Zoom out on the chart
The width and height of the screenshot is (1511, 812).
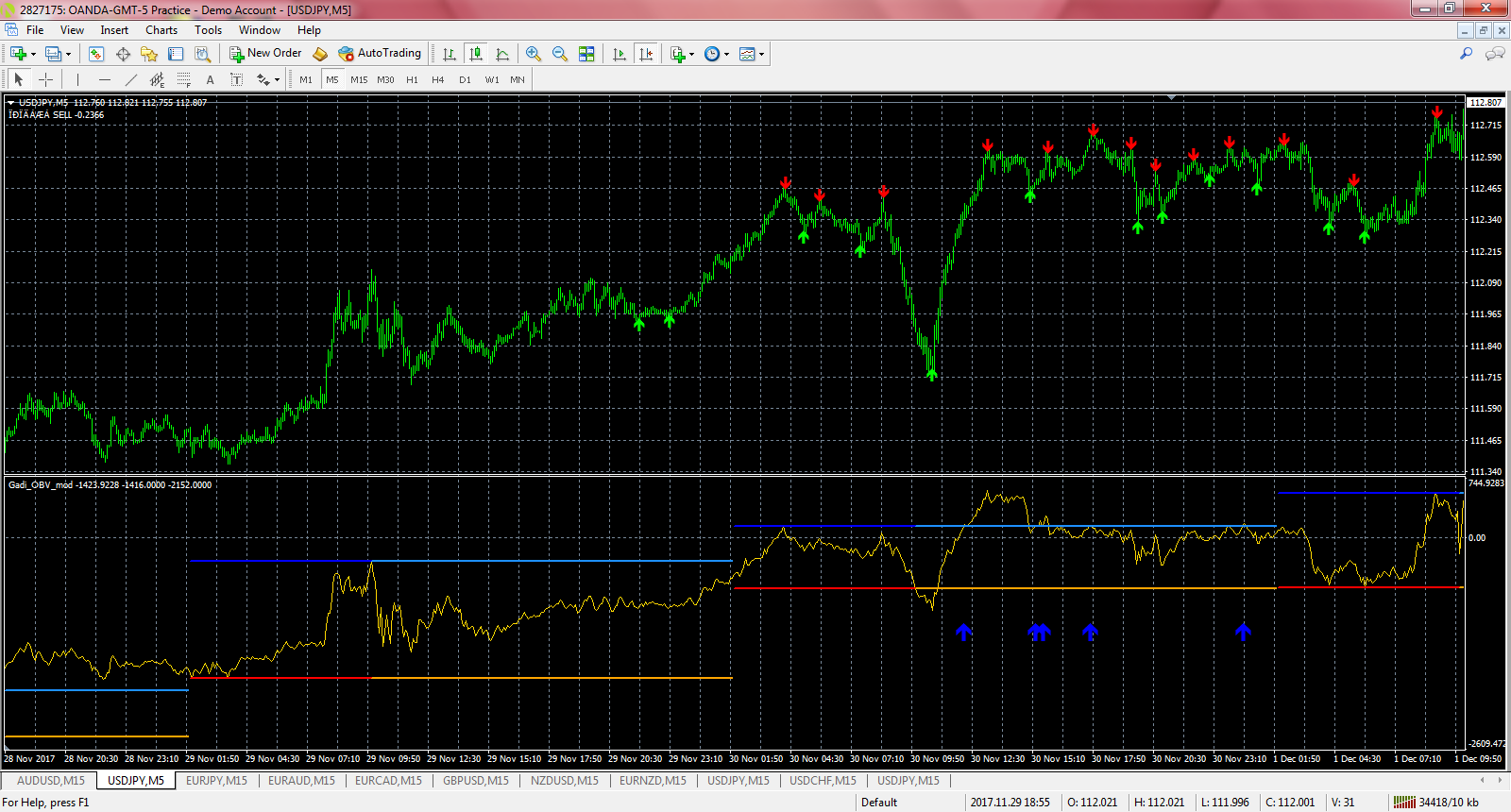560,54
